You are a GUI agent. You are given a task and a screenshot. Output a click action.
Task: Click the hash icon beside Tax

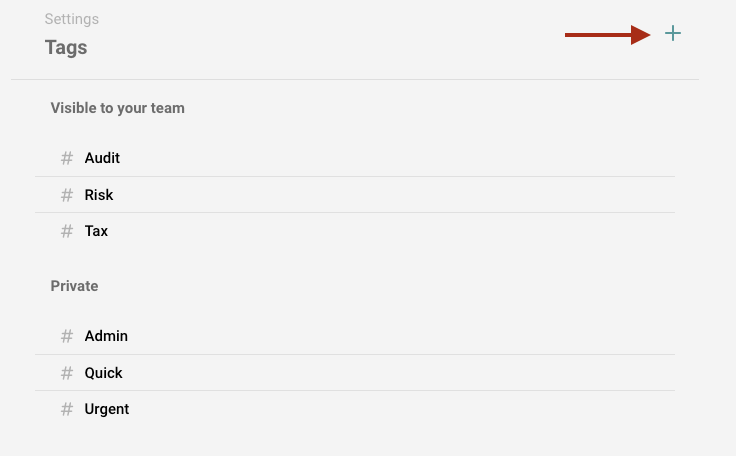coord(67,231)
